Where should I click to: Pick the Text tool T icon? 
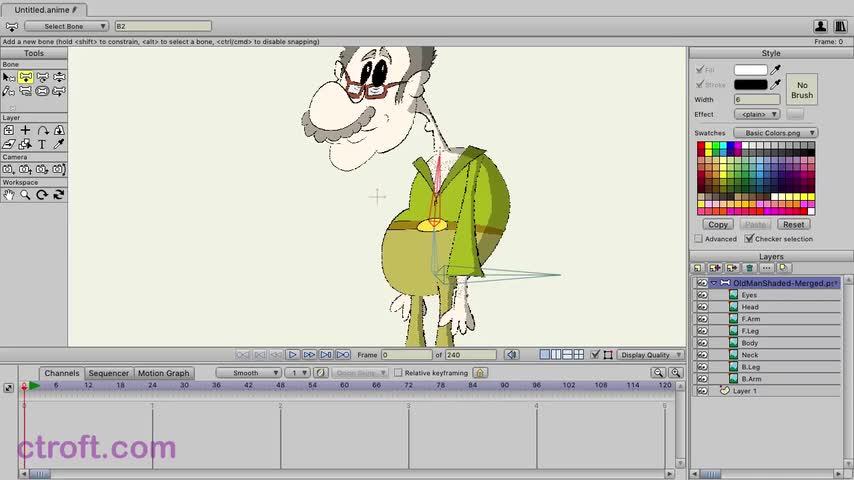tap(42, 144)
